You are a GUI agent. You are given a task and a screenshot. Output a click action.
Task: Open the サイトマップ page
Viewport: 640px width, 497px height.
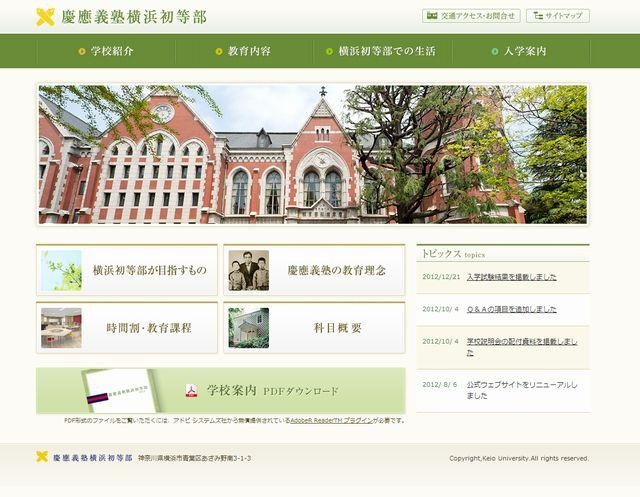click(x=558, y=16)
